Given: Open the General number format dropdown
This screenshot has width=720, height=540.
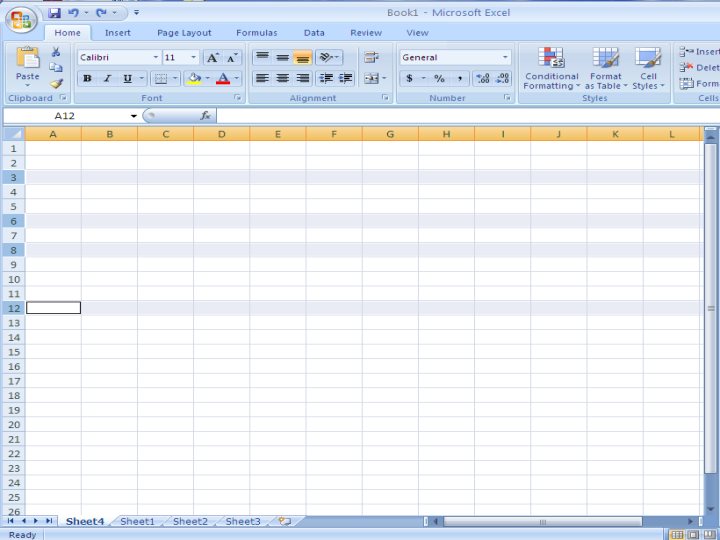Looking at the screenshot, I should click(x=505, y=57).
